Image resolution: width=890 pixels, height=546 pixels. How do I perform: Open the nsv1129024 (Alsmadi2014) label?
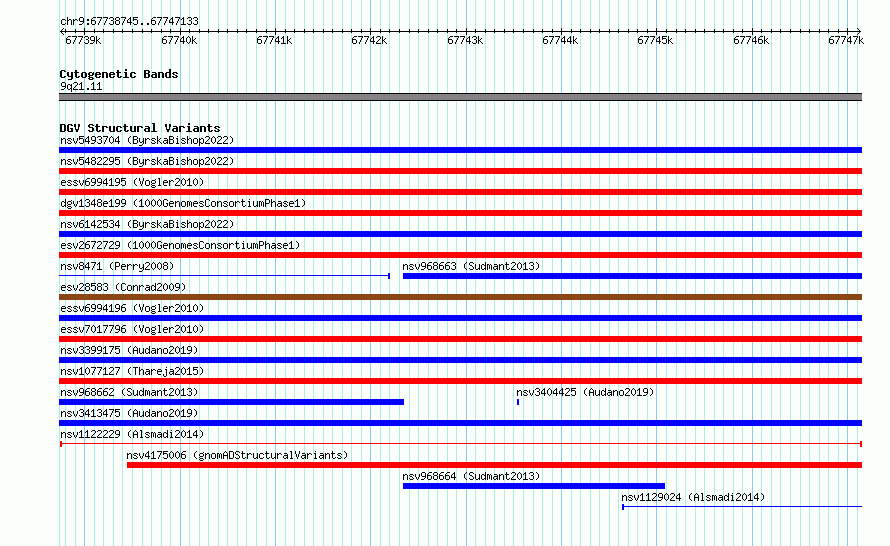click(693, 497)
